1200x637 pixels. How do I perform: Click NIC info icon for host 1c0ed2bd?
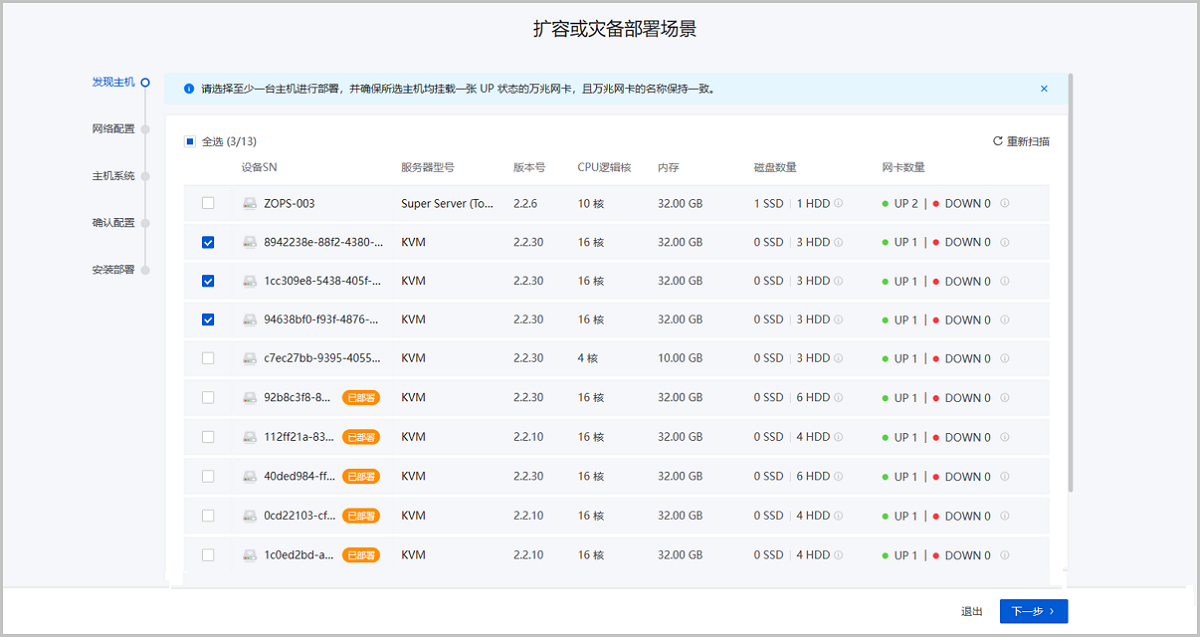point(1004,555)
